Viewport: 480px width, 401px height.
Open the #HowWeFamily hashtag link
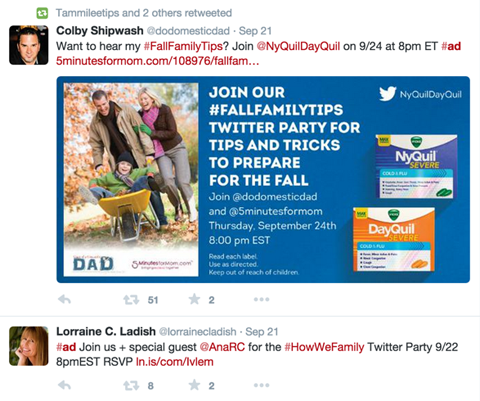coord(324,347)
